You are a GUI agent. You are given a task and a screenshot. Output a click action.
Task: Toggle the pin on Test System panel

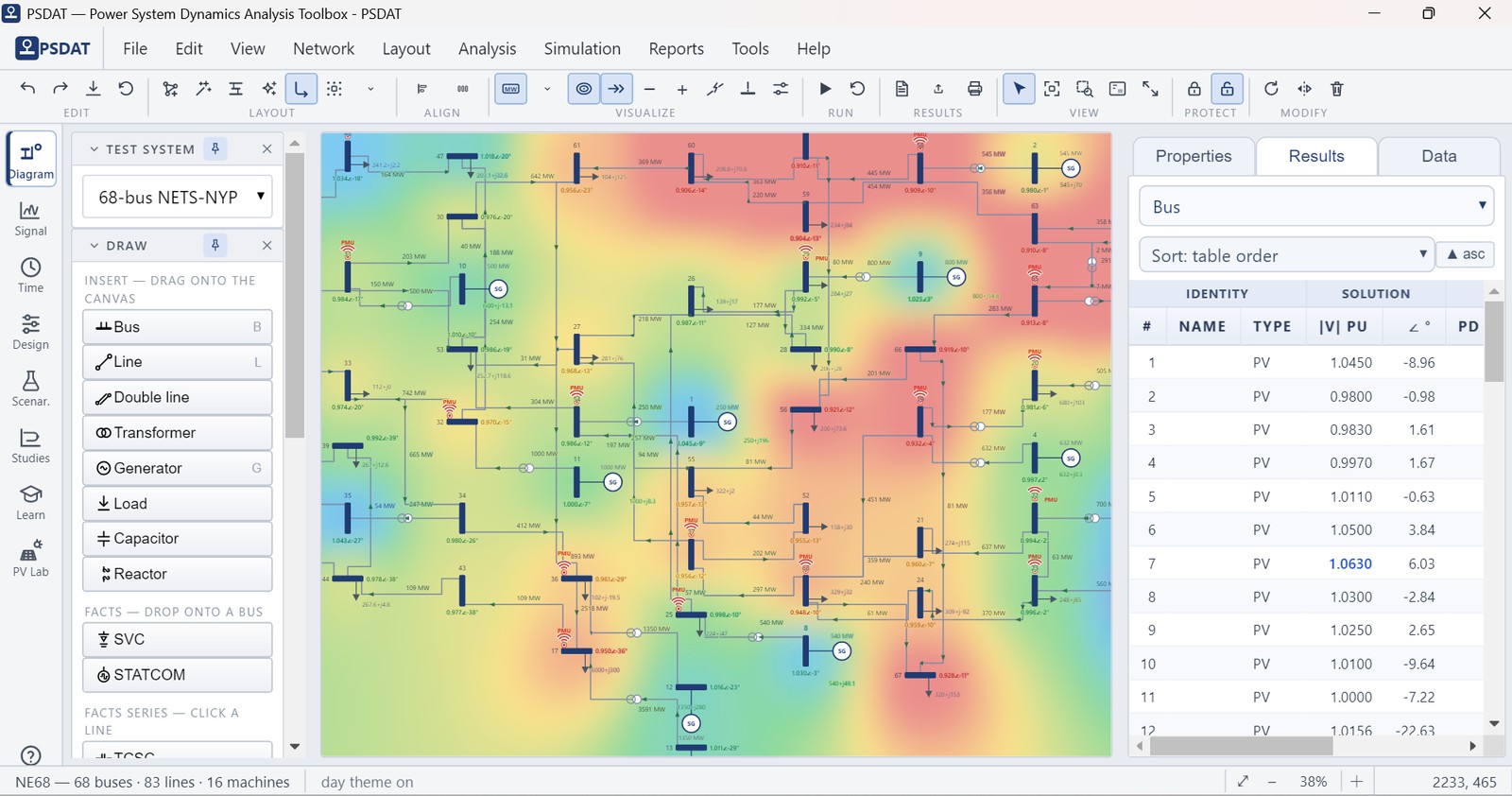click(215, 148)
